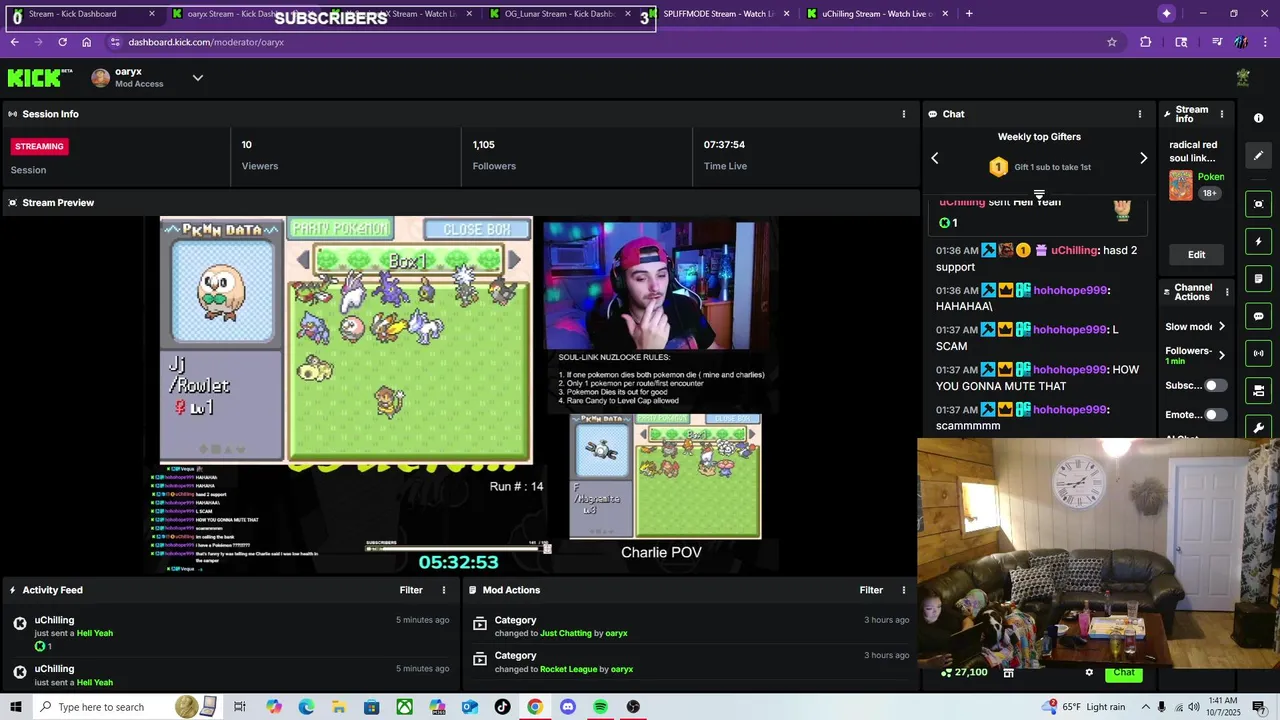
Task: Open uChilling's username in chat
Action: (1075, 250)
